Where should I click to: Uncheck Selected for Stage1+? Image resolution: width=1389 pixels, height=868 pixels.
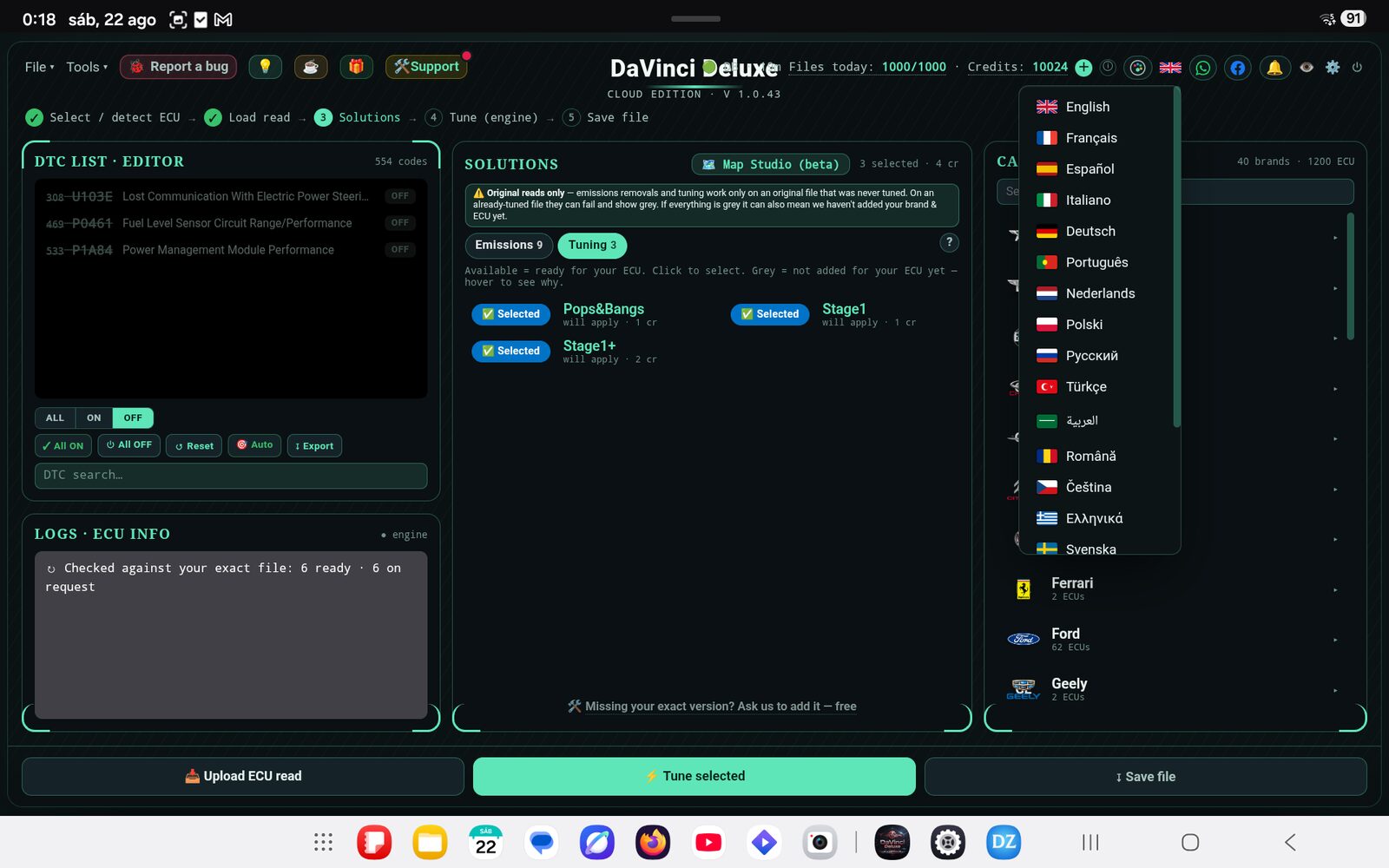(510, 351)
